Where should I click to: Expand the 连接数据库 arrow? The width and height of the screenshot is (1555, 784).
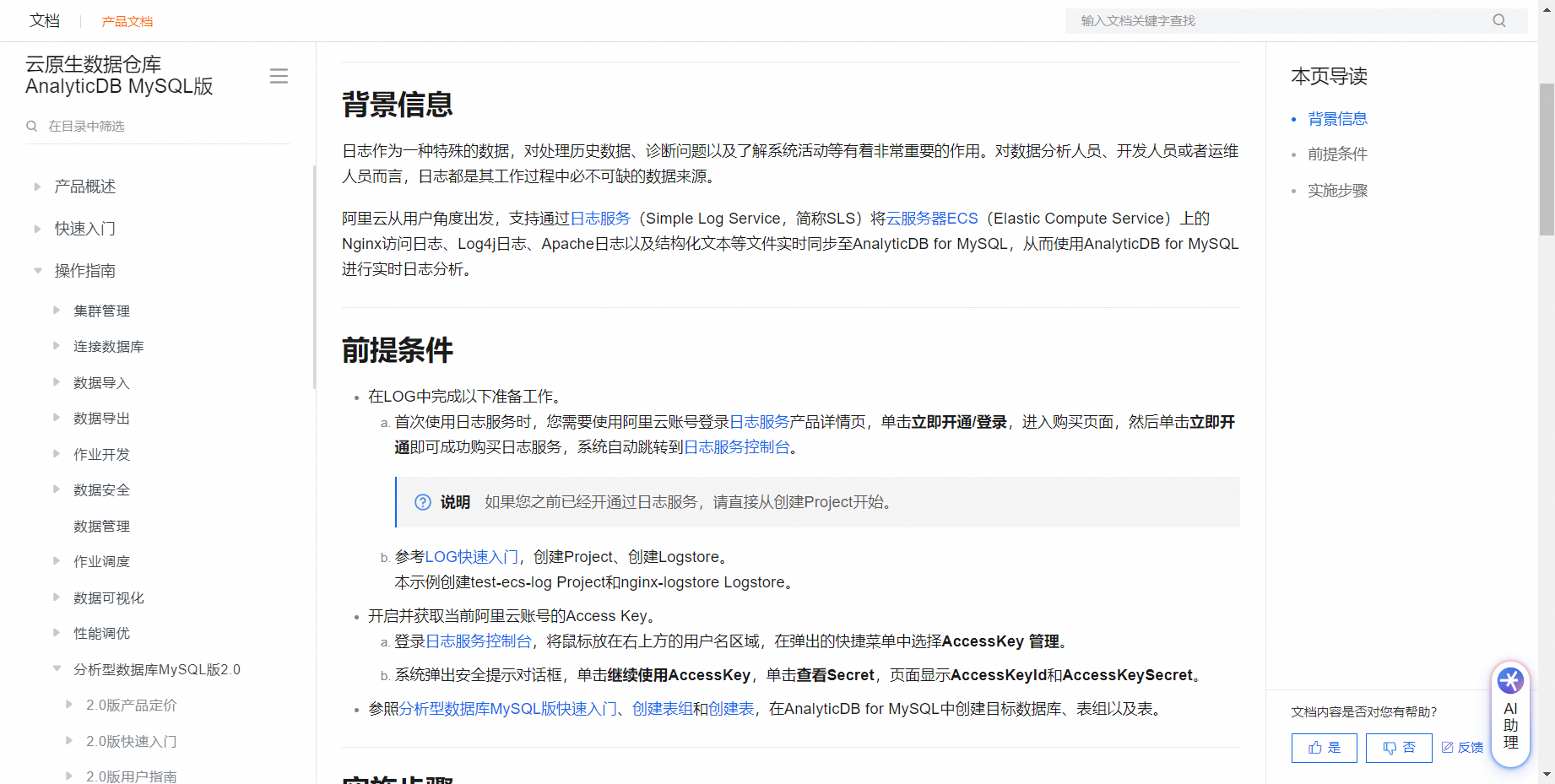(x=57, y=346)
